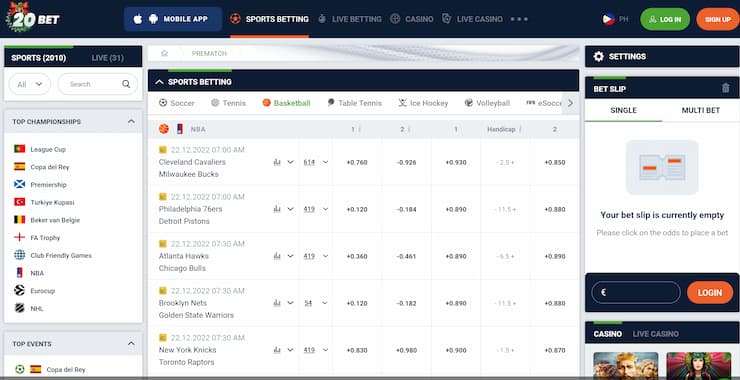Select the Tennis sport filter
740x380 pixels.
coord(228,103)
